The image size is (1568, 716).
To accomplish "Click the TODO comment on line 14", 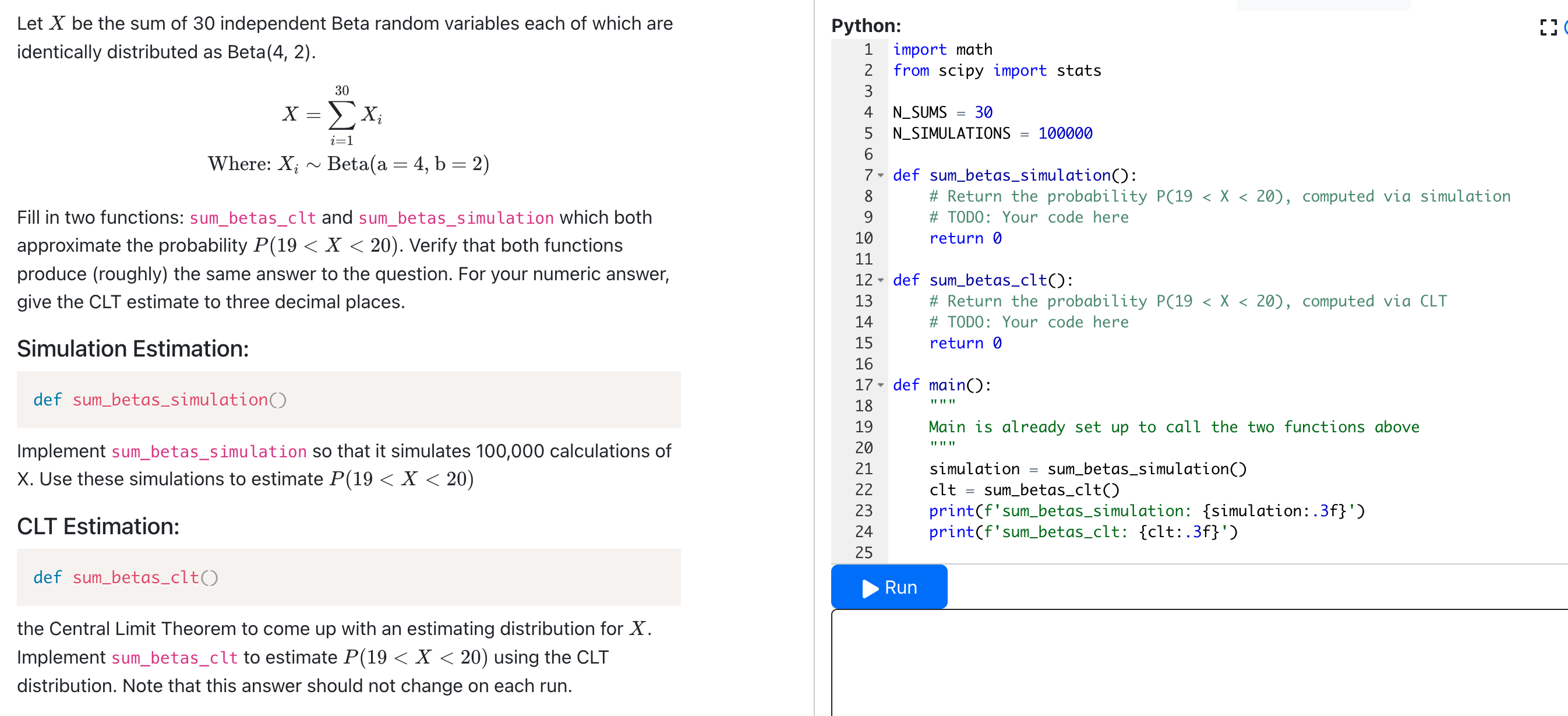I will click(1028, 322).
